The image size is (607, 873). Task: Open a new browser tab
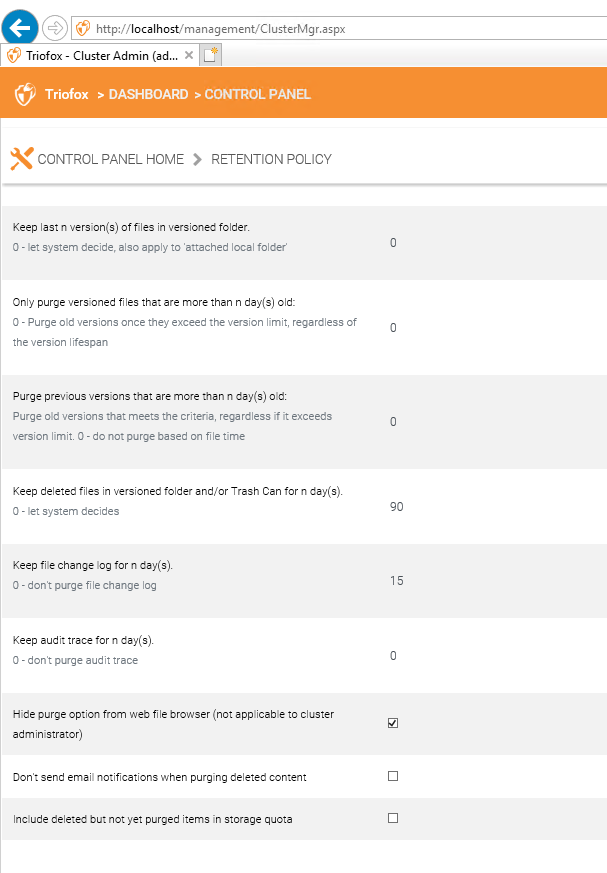(211, 55)
